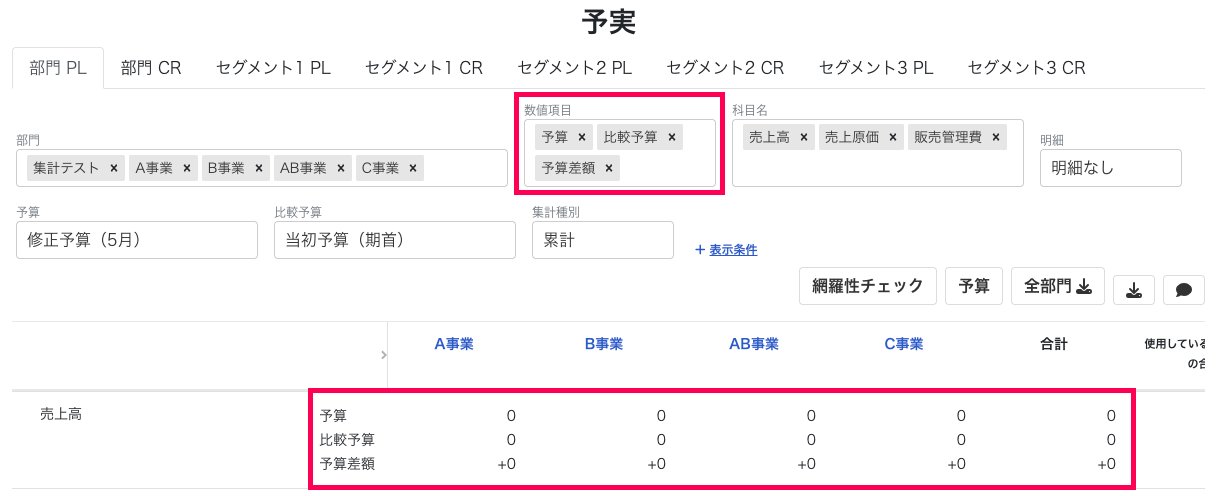
Task: Open the 予算 dropdown showing 修正予算（5月）
Action: (137, 240)
